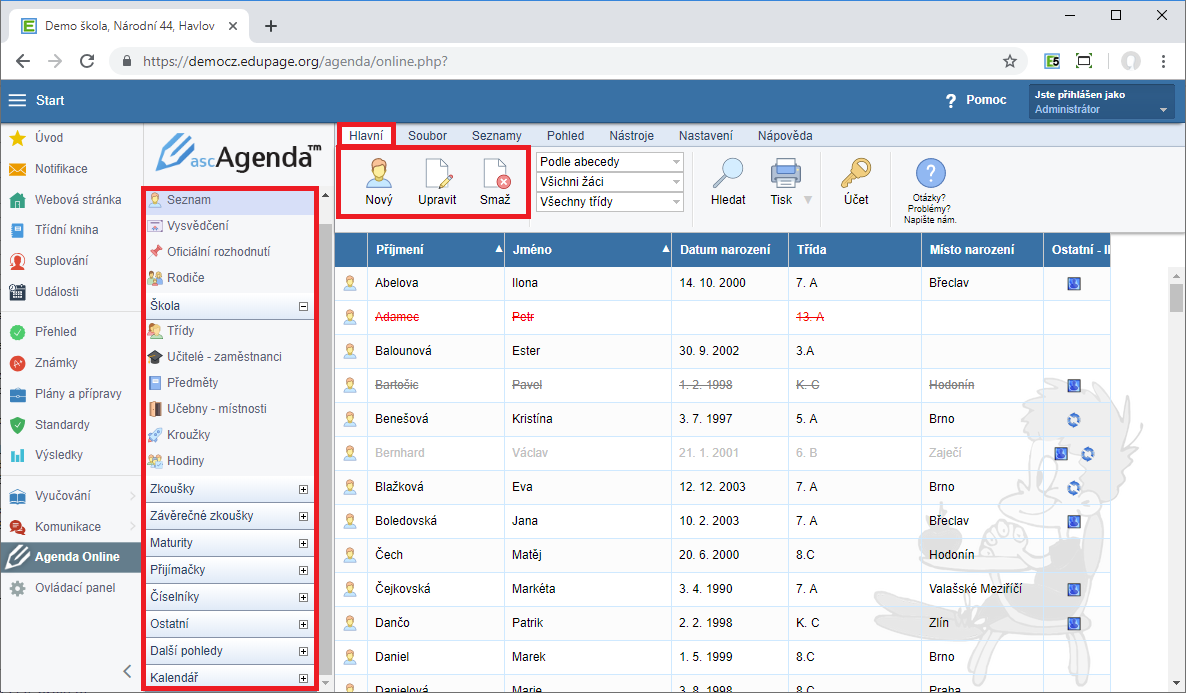Open the Nástroje menu tab

(x=631, y=136)
